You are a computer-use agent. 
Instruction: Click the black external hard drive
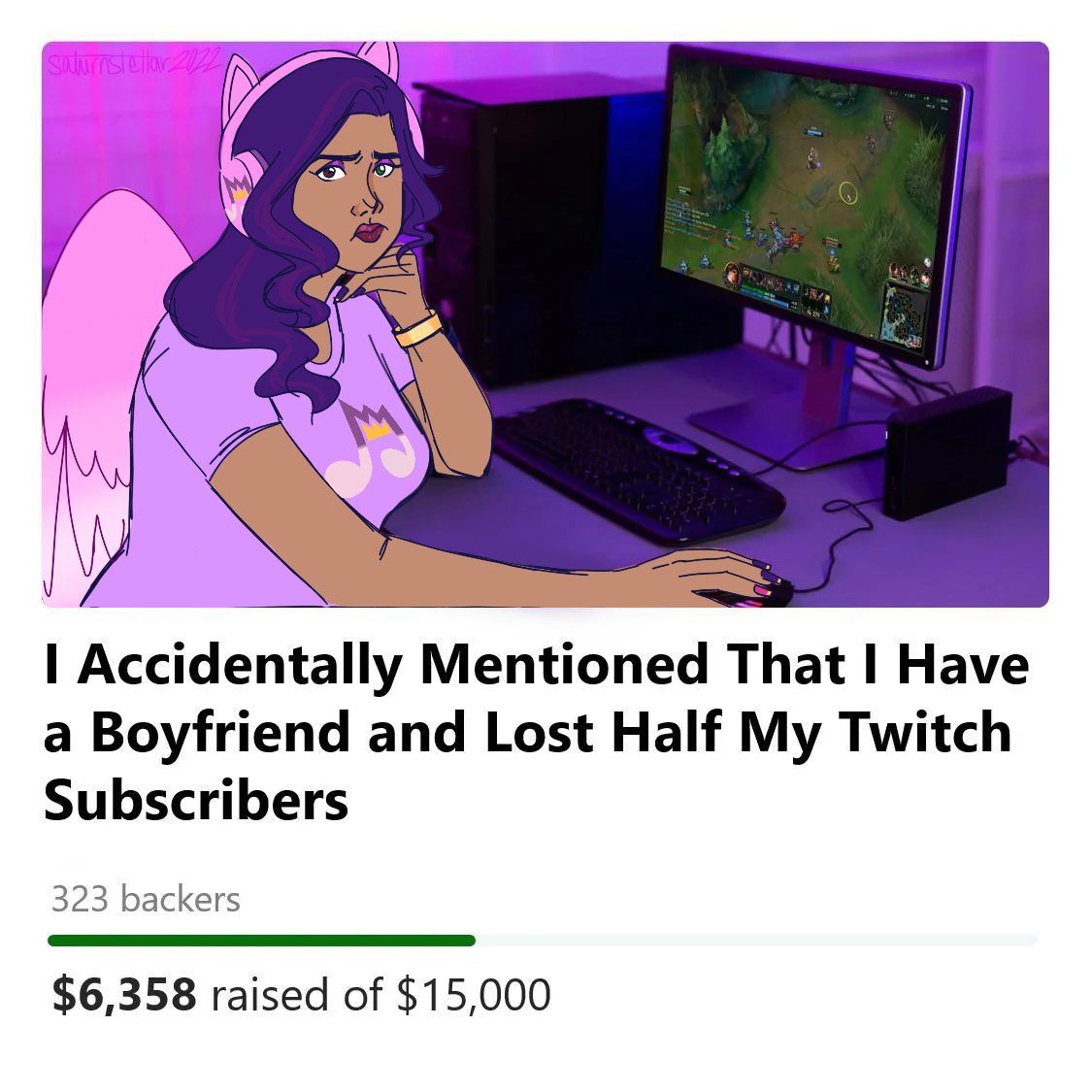point(947,452)
